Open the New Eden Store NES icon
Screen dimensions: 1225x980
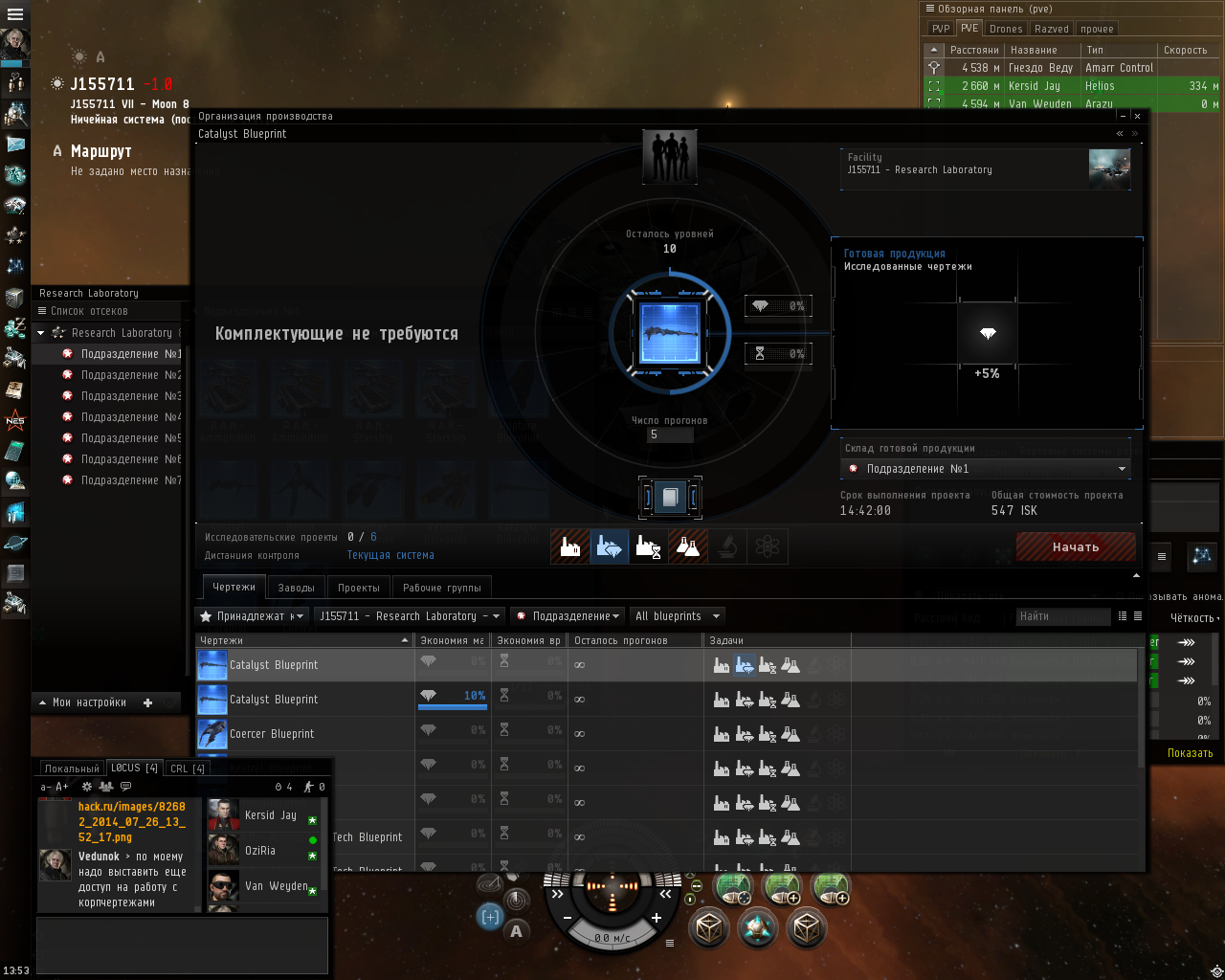tap(15, 420)
